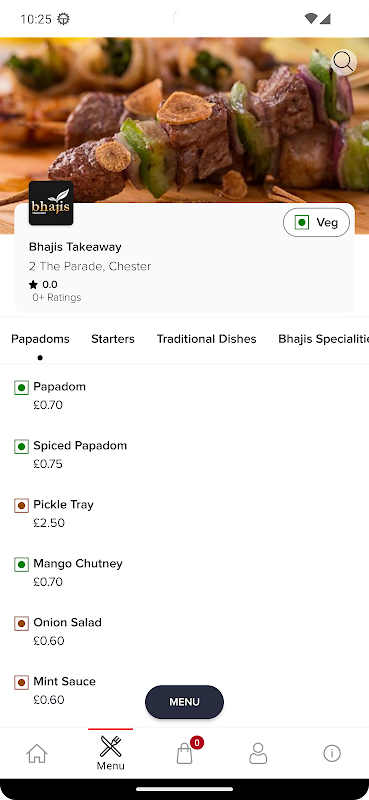Tap the kebab banner photo
The image size is (369, 800).
click(184, 122)
